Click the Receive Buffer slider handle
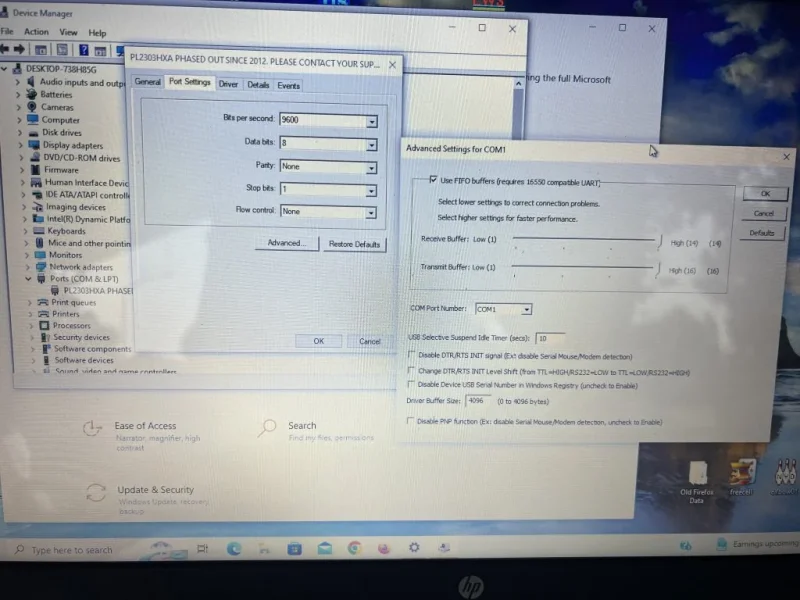 click(x=659, y=241)
